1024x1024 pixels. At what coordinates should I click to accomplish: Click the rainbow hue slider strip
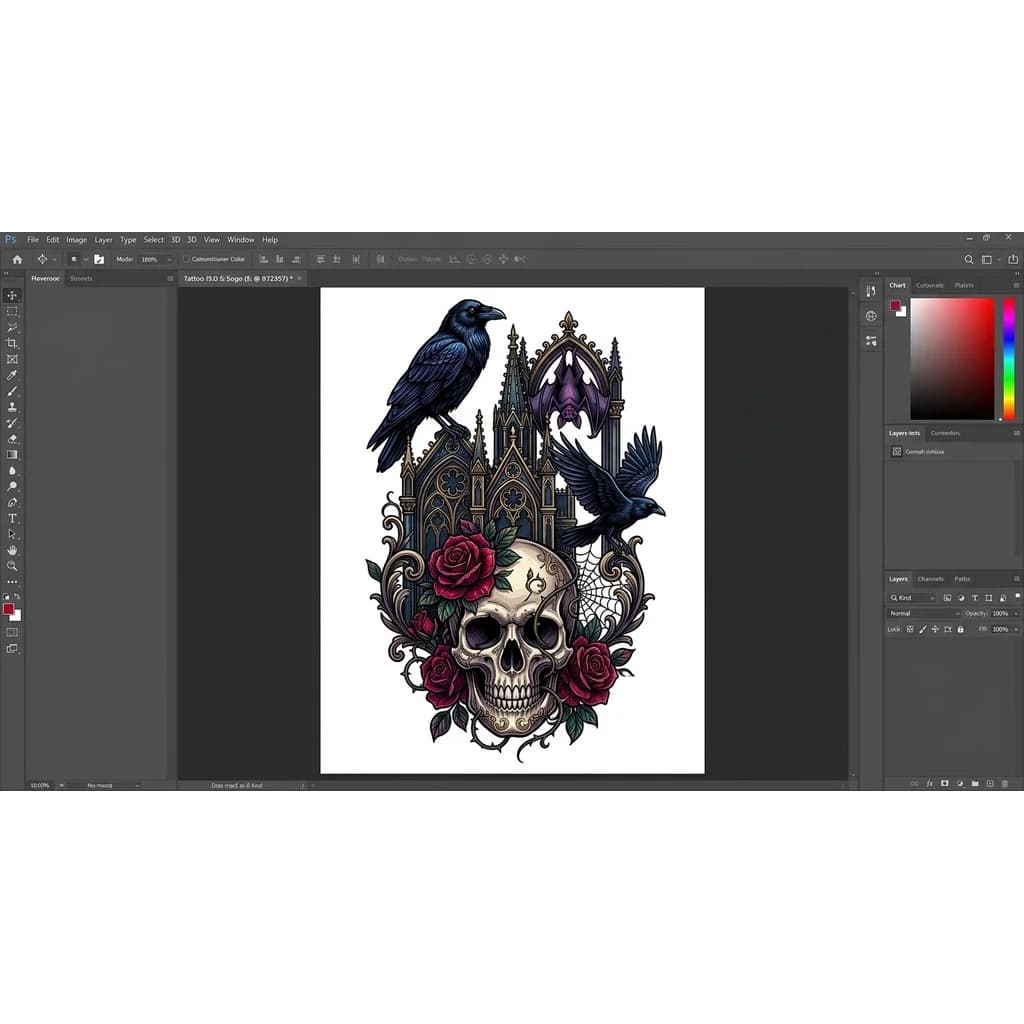[1009, 358]
